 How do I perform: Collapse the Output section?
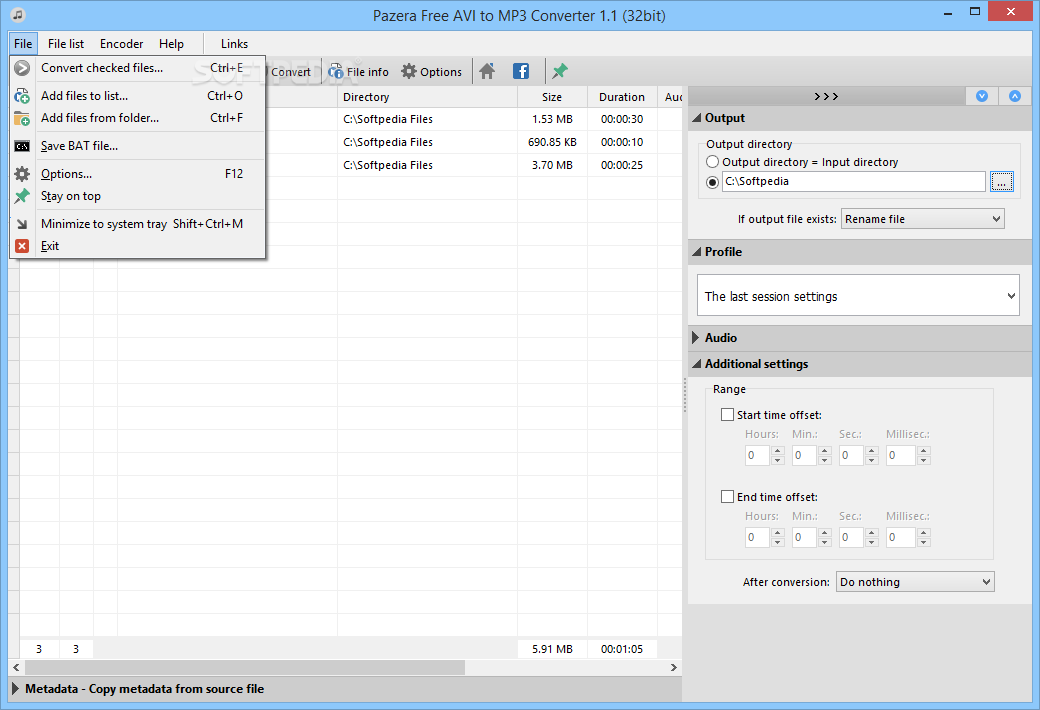[x=696, y=118]
